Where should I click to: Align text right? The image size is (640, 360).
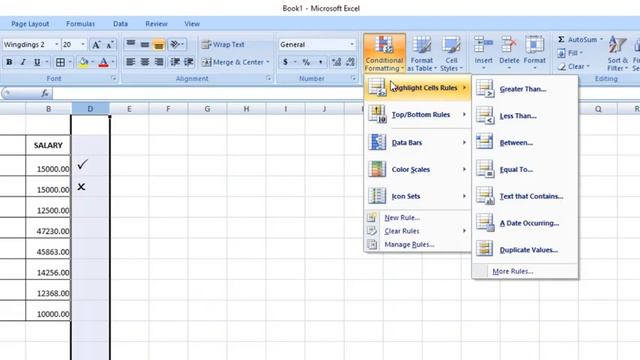[159, 62]
